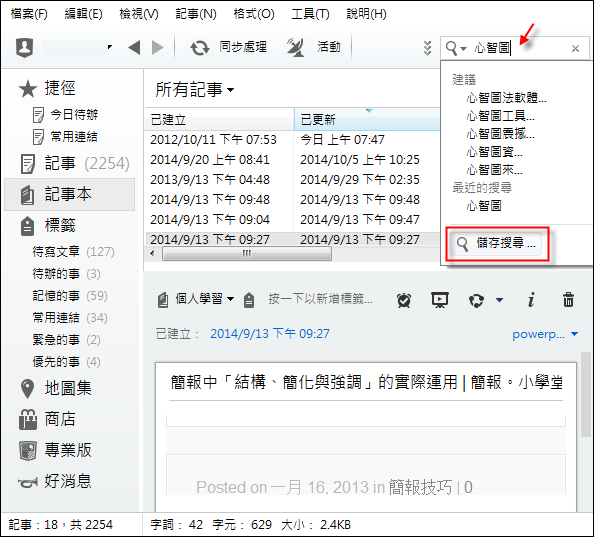Open the 格式(O) menu
This screenshot has width=594, height=537.
coord(253,14)
